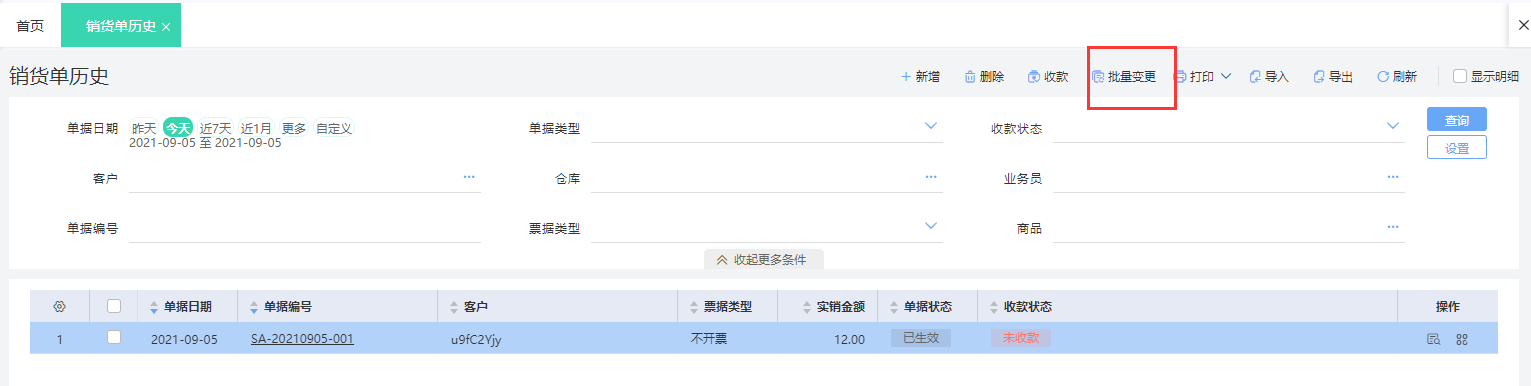Enable the 显示明细 checkbox
Viewport: 1531px width, 386px height.
tap(1460, 76)
